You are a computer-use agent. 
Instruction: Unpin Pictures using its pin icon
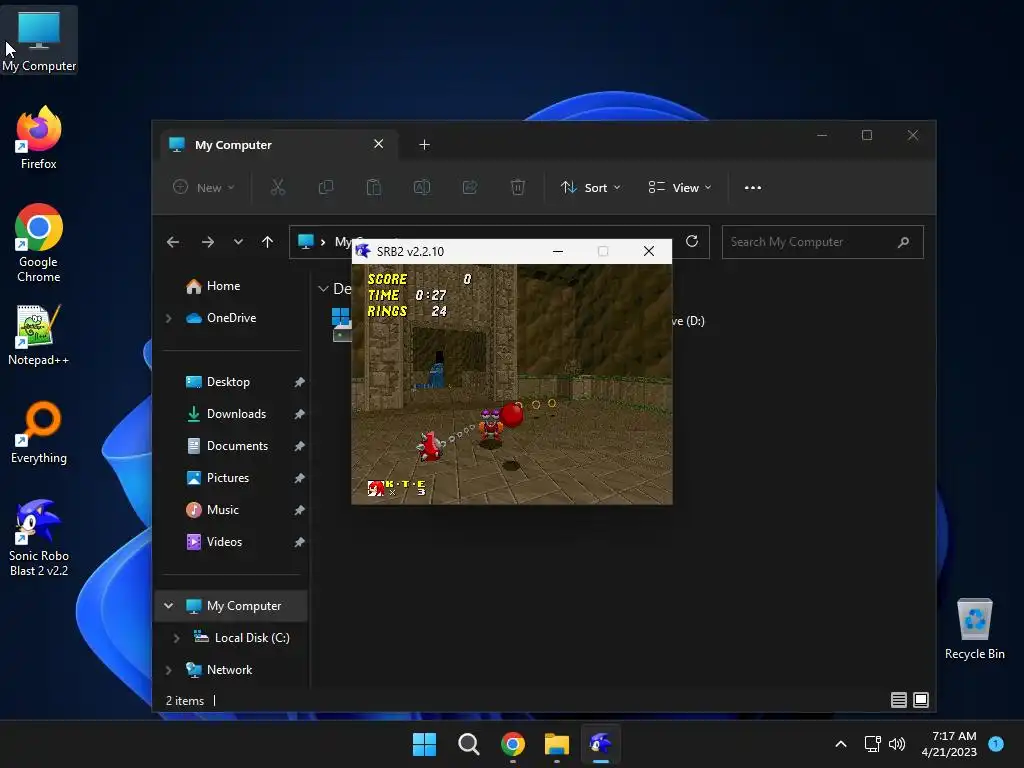point(299,478)
